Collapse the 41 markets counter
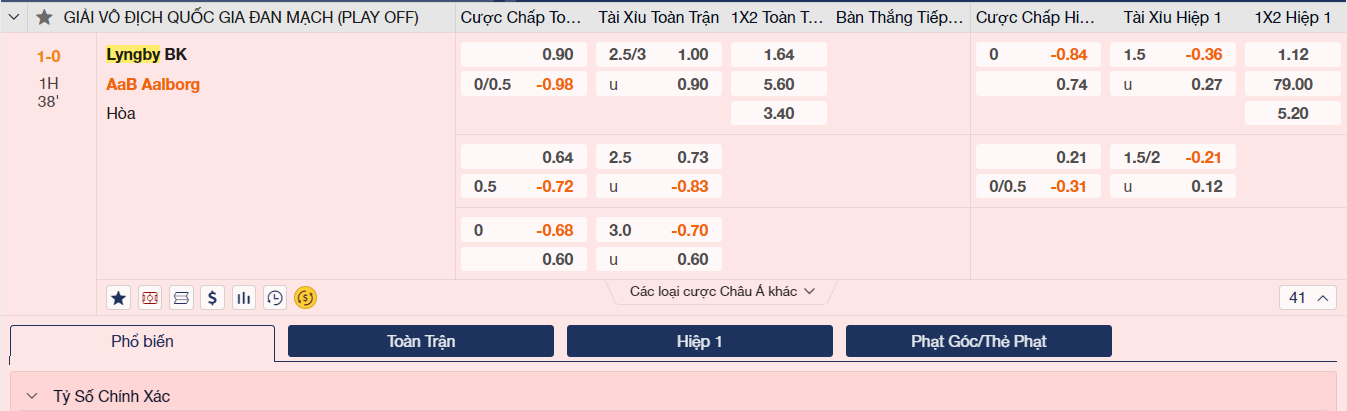 coord(1307,297)
